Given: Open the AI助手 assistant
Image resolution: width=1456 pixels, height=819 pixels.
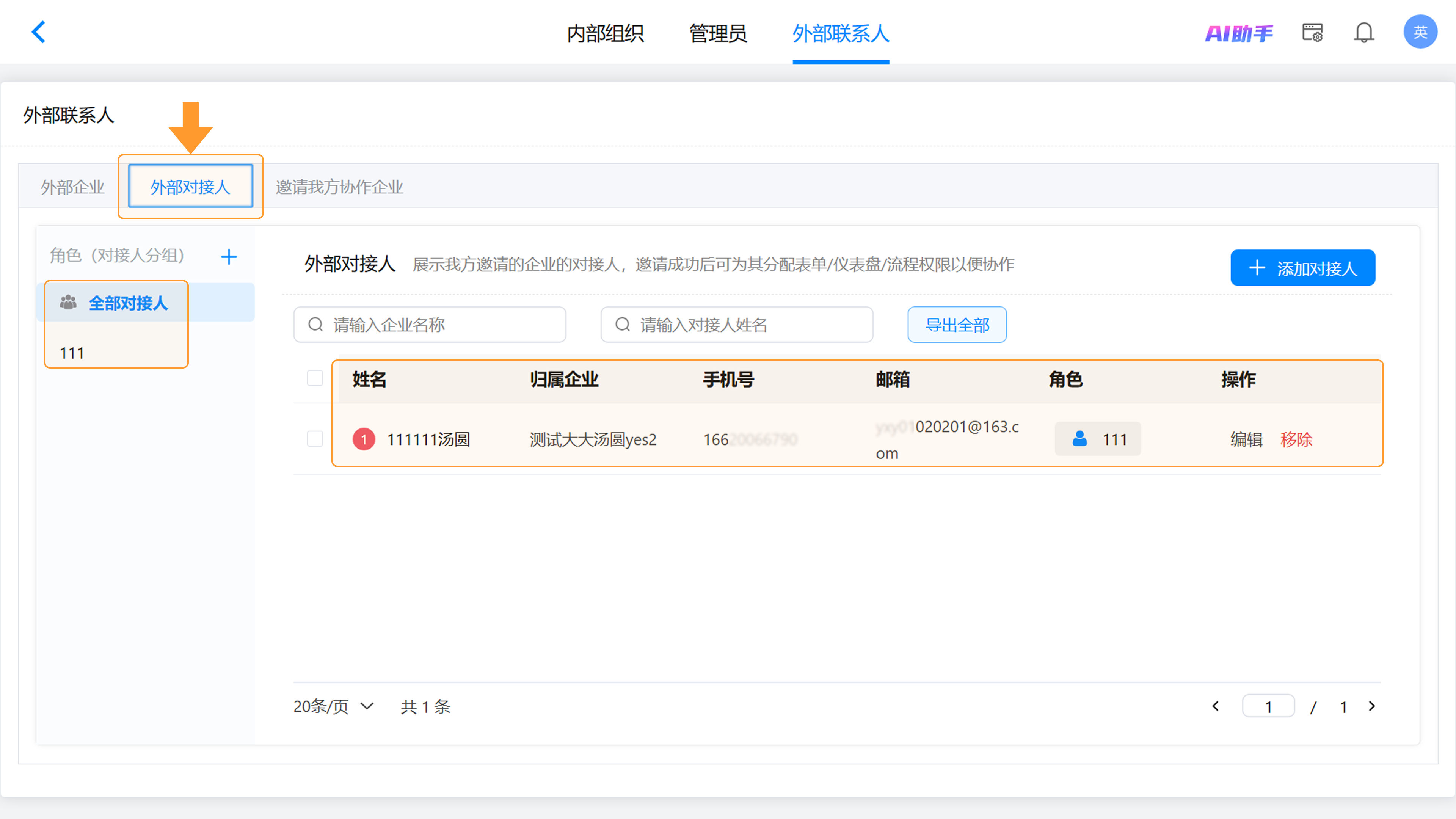Looking at the screenshot, I should click(1238, 33).
